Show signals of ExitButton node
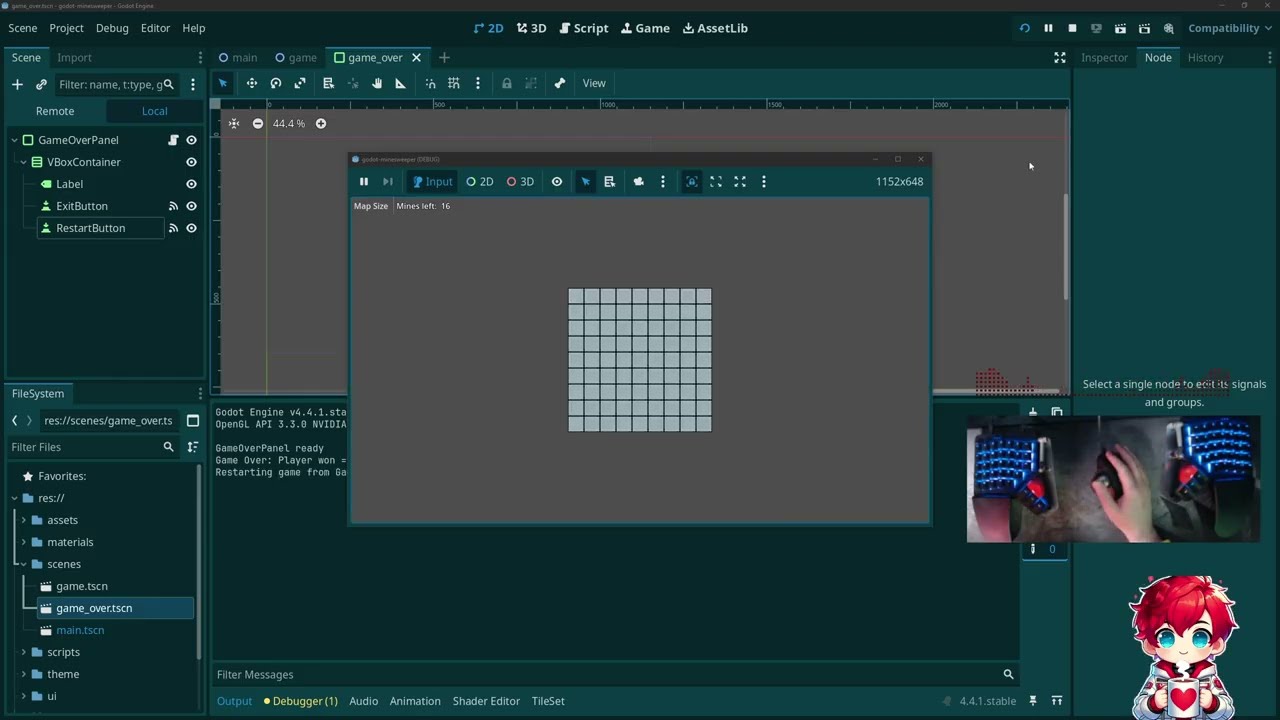Screen dimensions: 1280x720 tap(173, 206)
